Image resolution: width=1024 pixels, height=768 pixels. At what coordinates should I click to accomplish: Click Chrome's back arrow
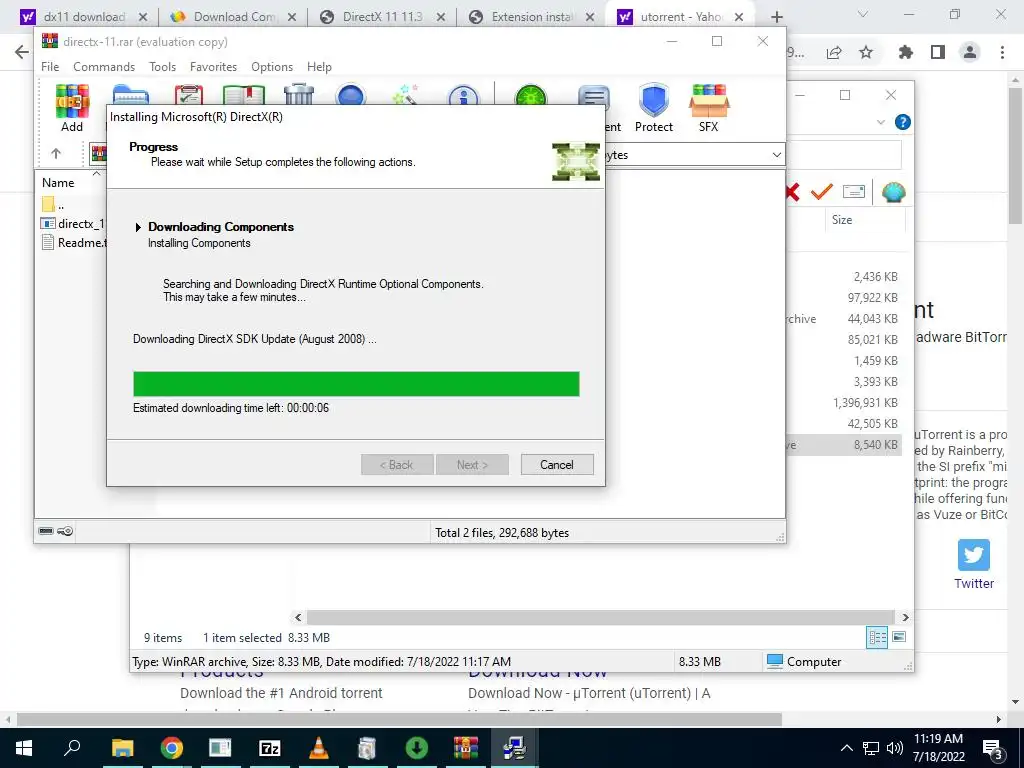tap(22, 52)
